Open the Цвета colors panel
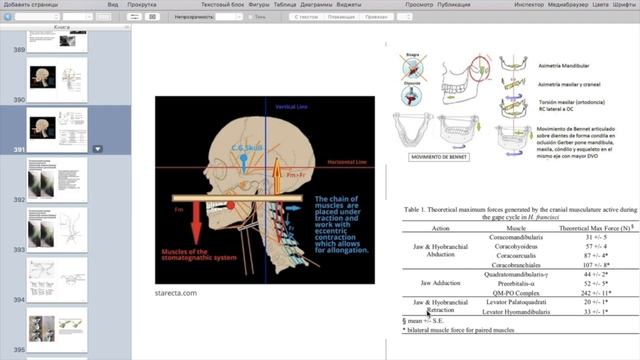The image size is (640, 360). point(600,4)
